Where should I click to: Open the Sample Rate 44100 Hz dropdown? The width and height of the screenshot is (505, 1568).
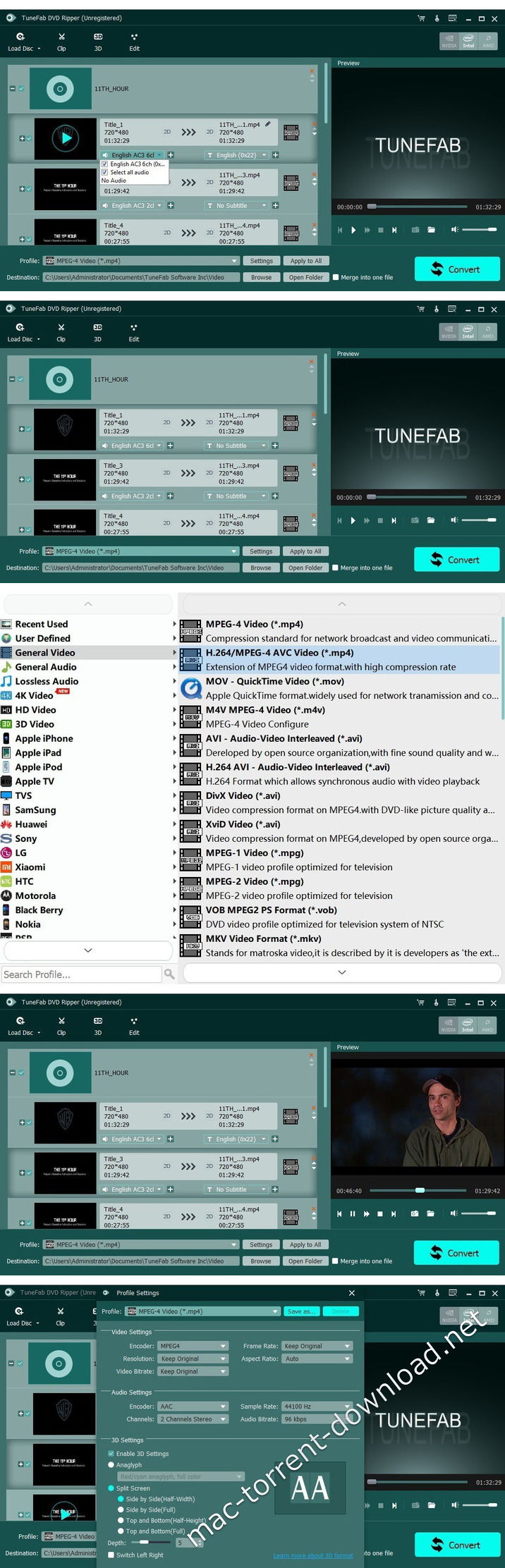point(317,1407)
